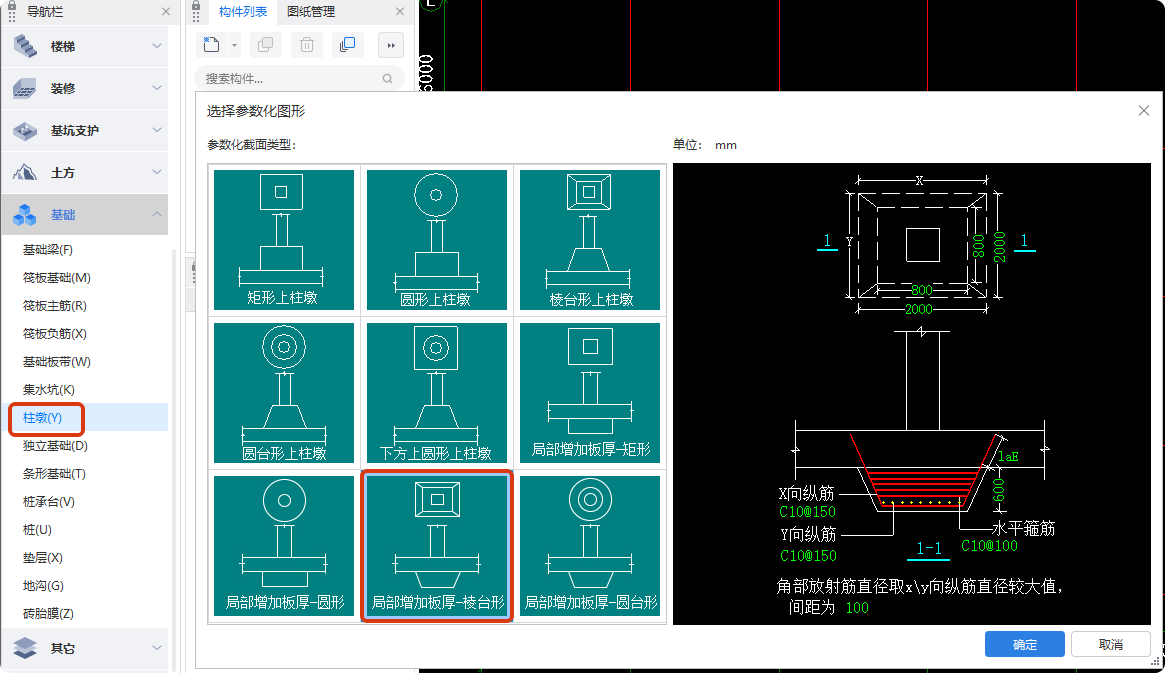This screenshot has height=673, width=1165.
Task: Click the Y向纵筋 C10@150 value
Action: point(808,556)
